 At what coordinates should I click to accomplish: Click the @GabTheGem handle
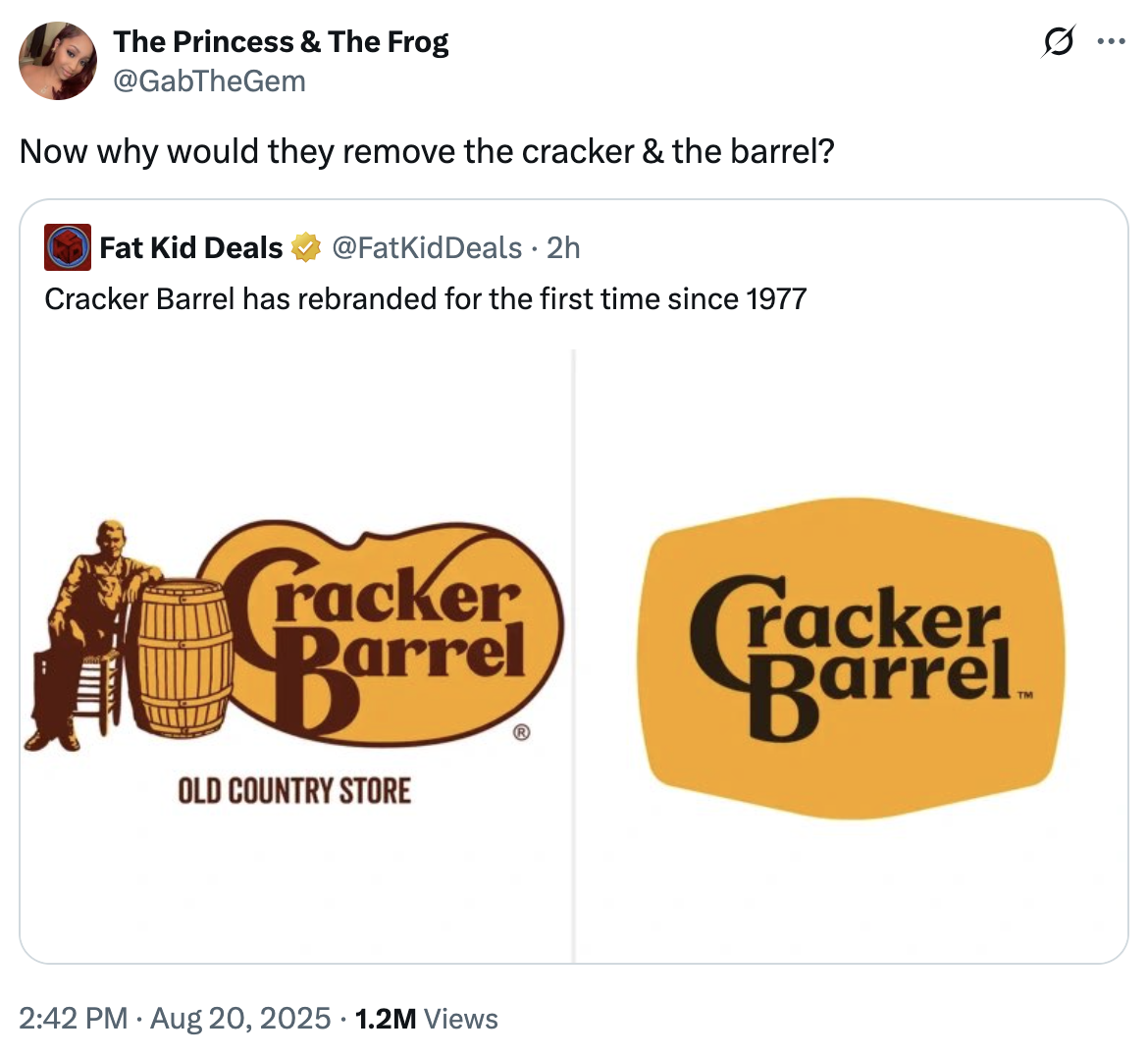click(209, 80)
